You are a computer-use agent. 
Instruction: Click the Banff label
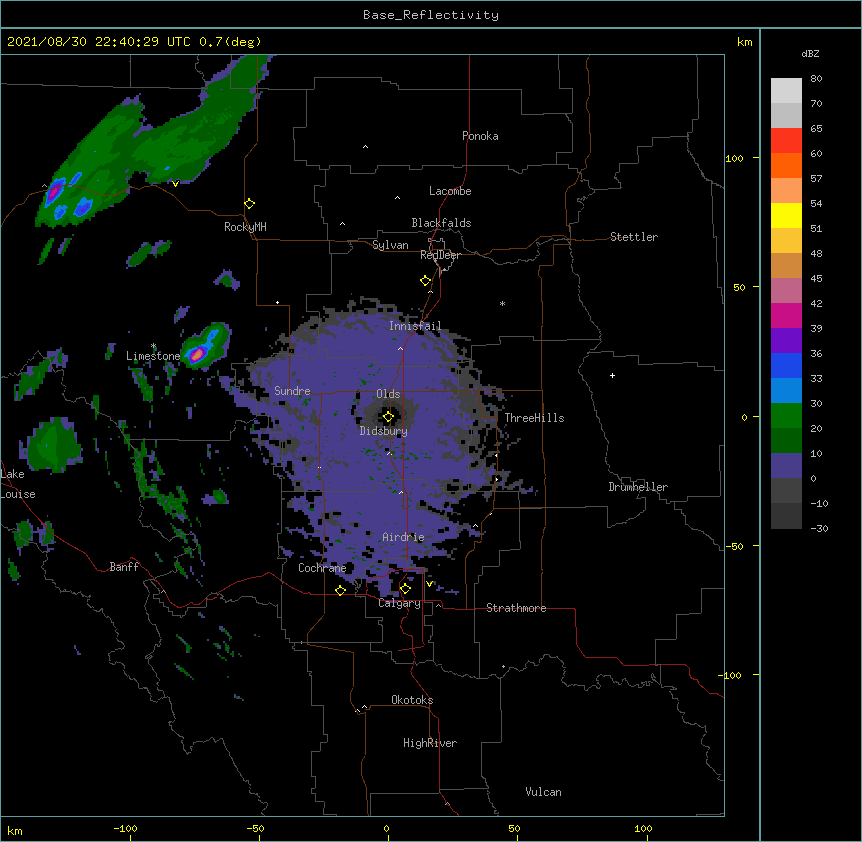coord(124,567)
